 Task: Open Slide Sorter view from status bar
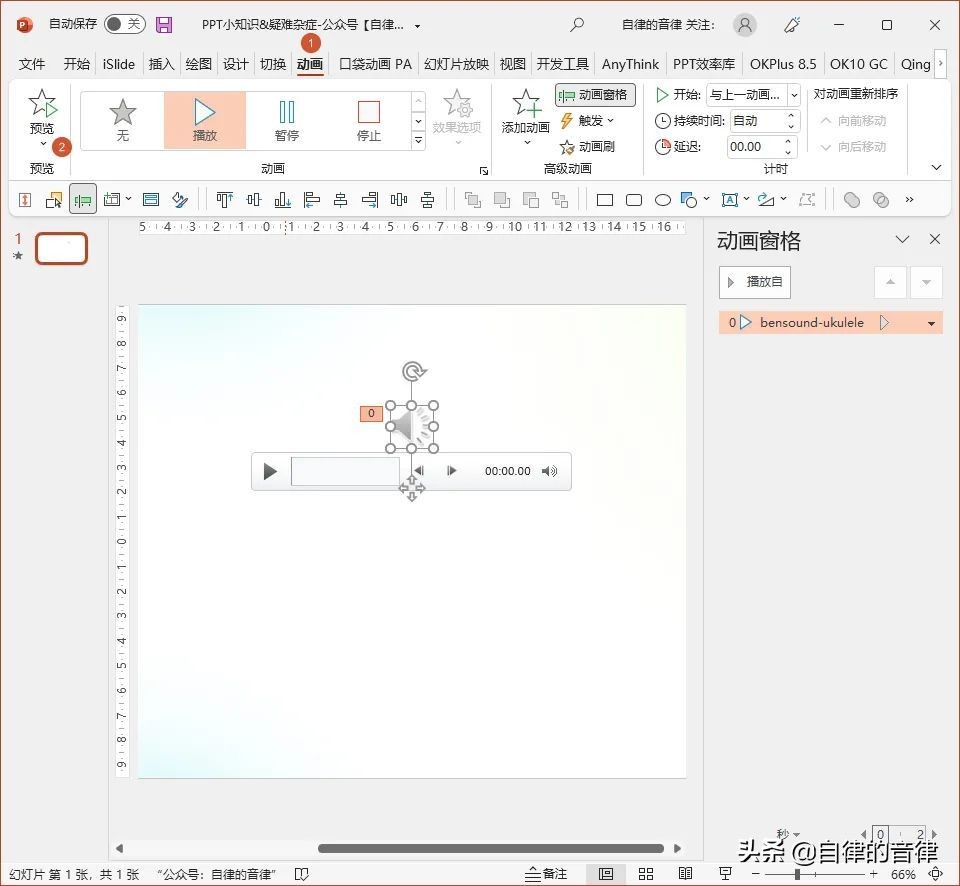click(x=645, y=872)
